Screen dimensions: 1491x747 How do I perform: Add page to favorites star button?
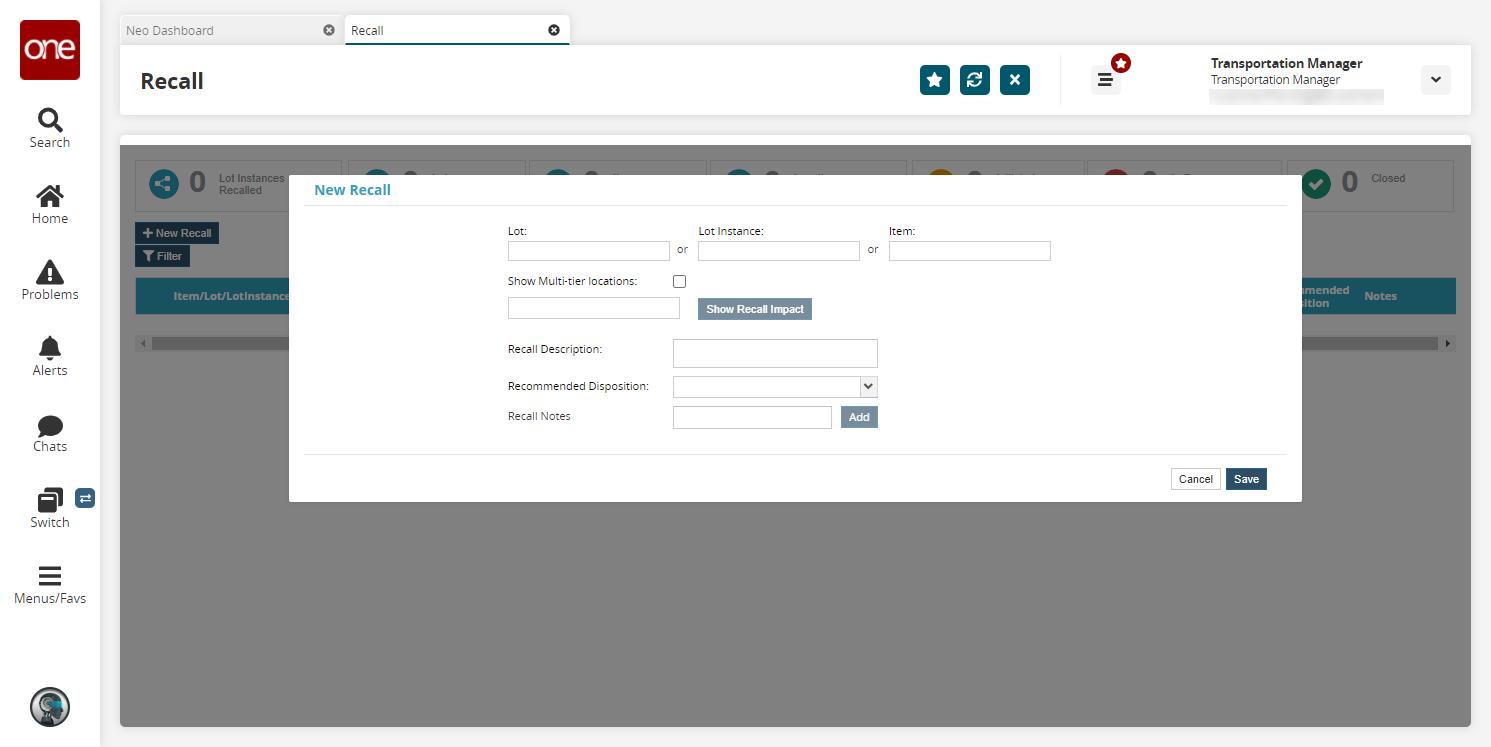click(935, 80)
